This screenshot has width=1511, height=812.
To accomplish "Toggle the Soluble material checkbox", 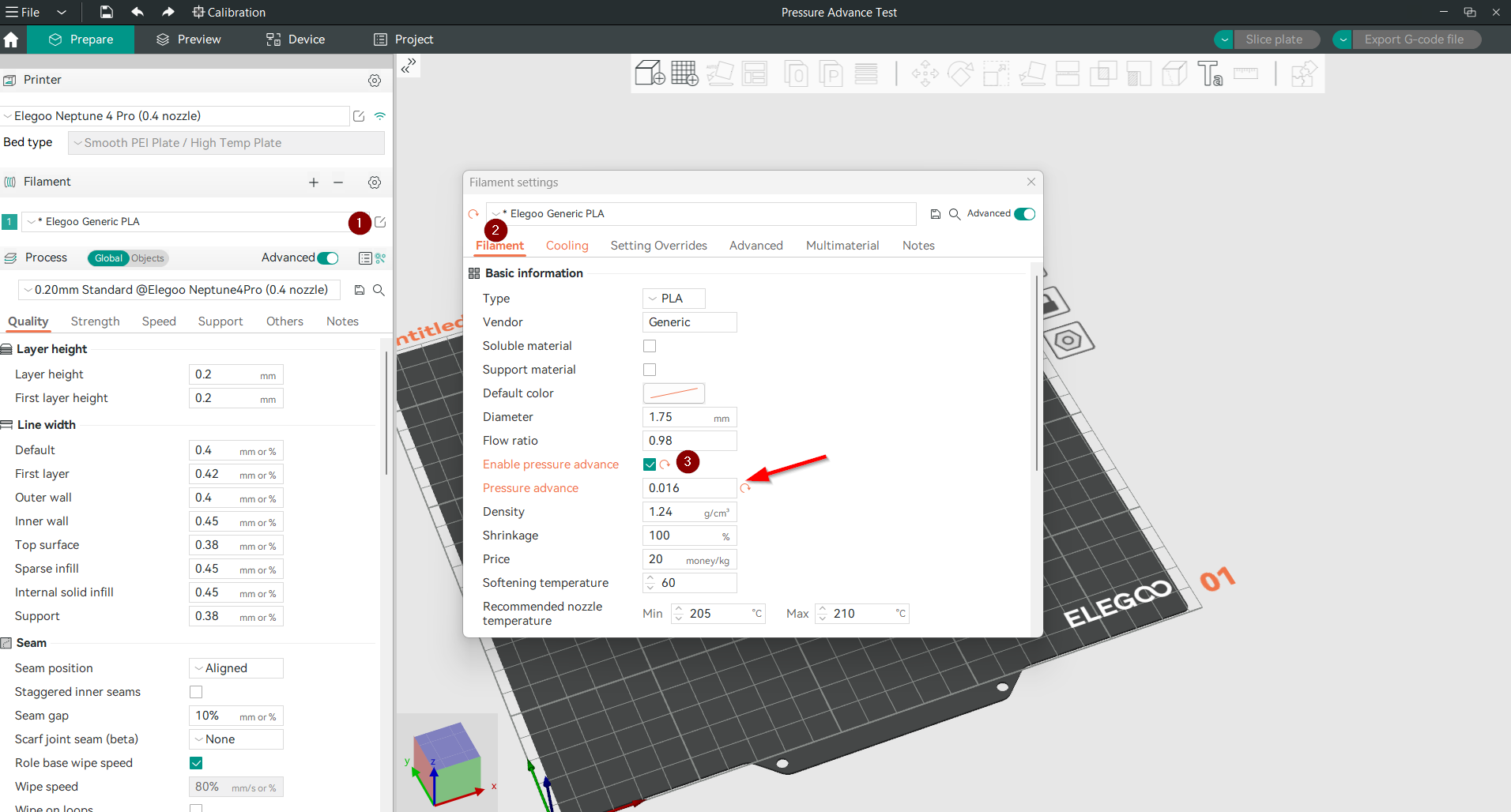I will pyautogui.click(x=650, y=346).
